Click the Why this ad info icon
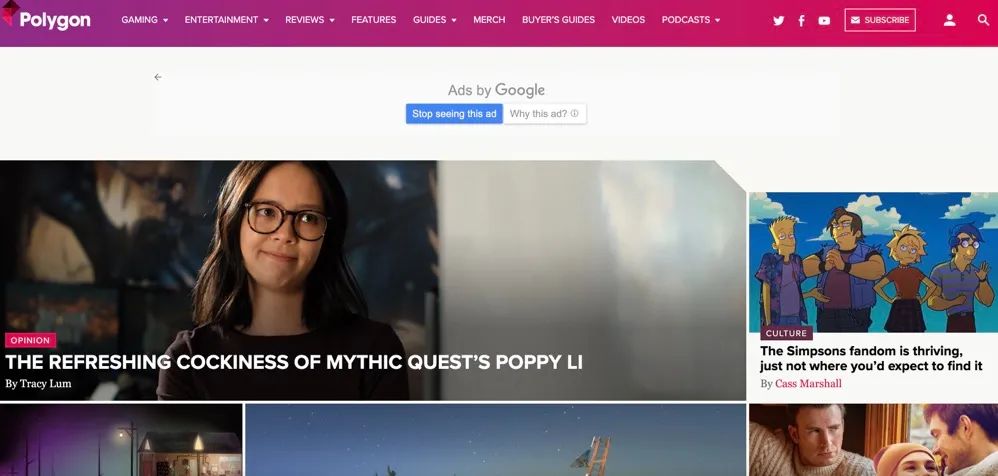The height and width of the screenshot is (476, 998). [x=575, y=114]
